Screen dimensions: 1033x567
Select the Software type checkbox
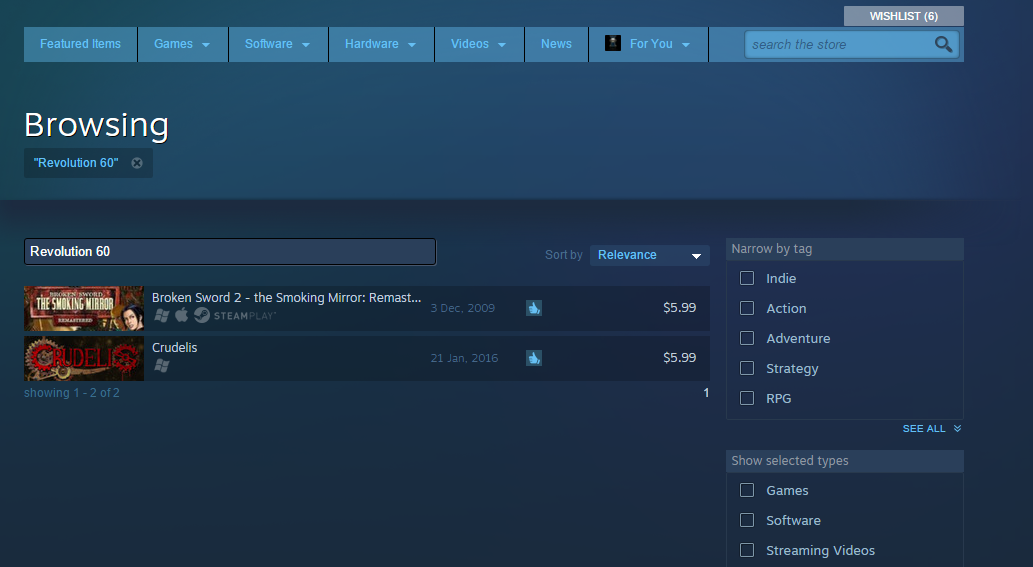tap(746, 520)
